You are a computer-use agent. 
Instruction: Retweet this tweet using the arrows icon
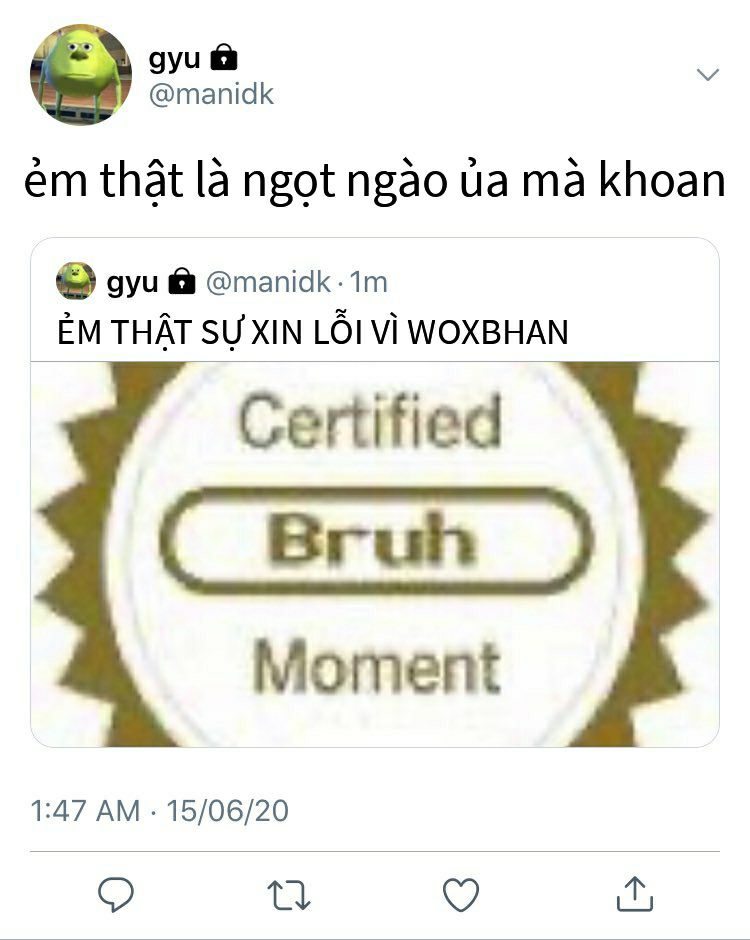(288, 895)
